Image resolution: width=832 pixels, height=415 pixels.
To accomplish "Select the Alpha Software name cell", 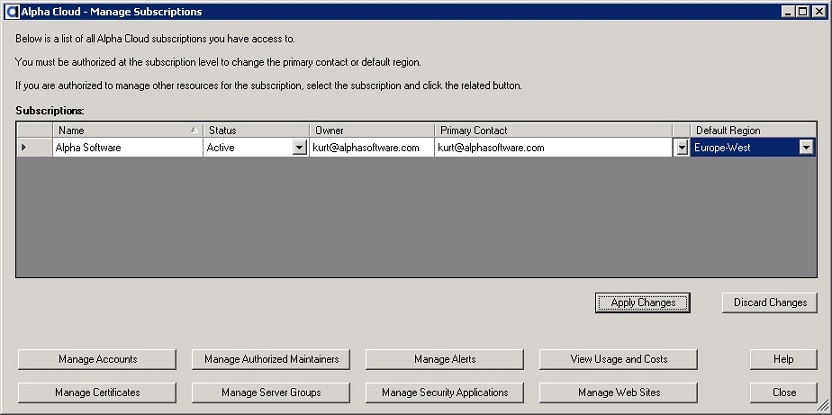I will pyautogui.click(x=127, y=148).
